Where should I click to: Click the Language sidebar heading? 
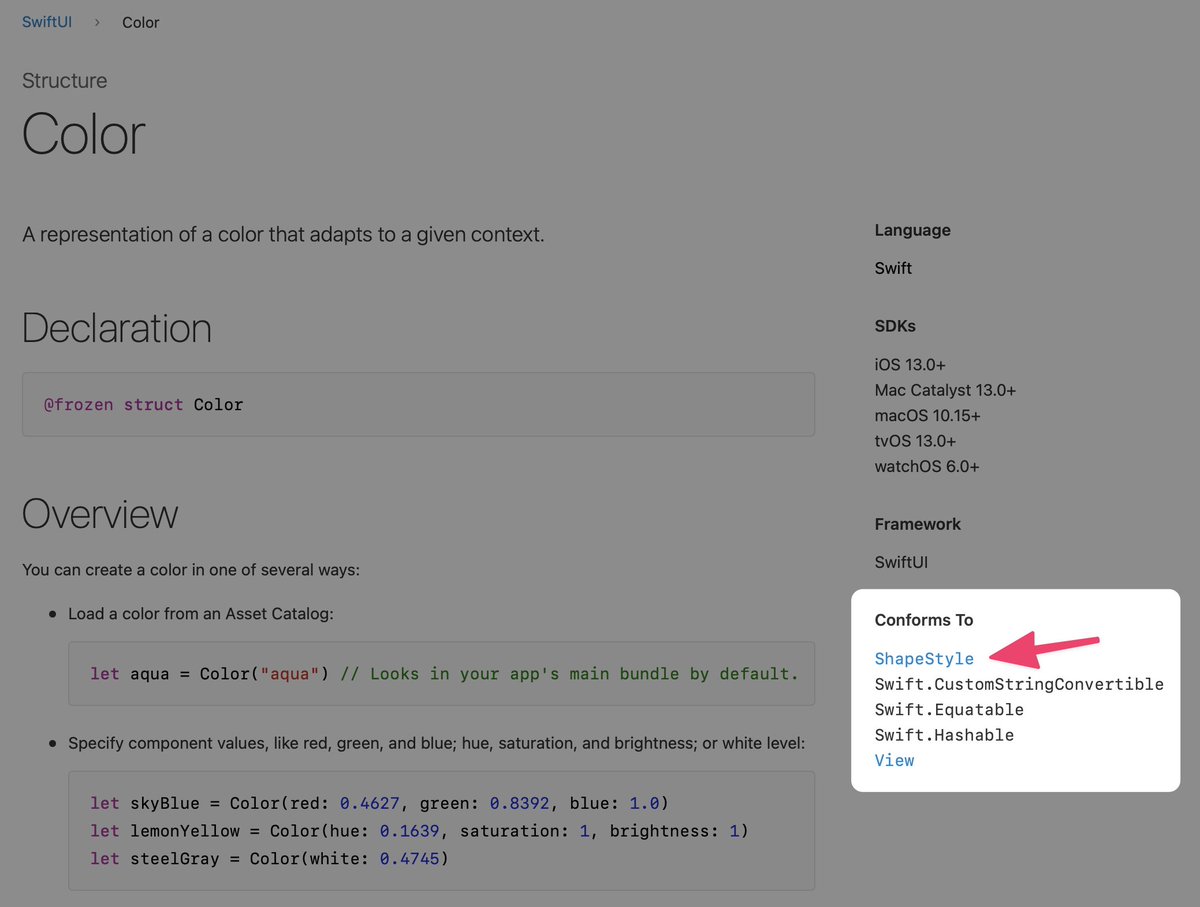pos(912,230)
